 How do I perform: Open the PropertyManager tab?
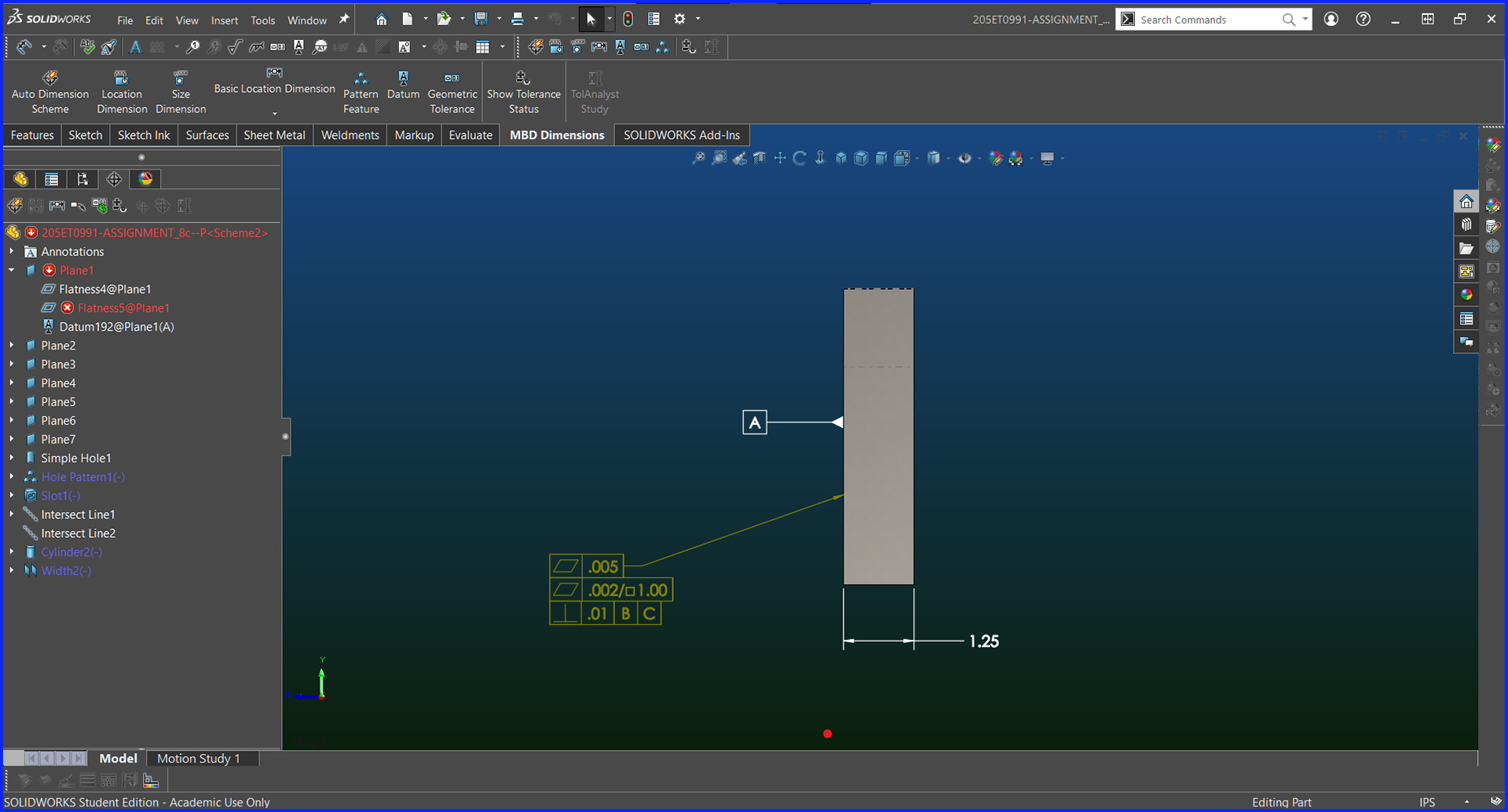tap(52, 179)
